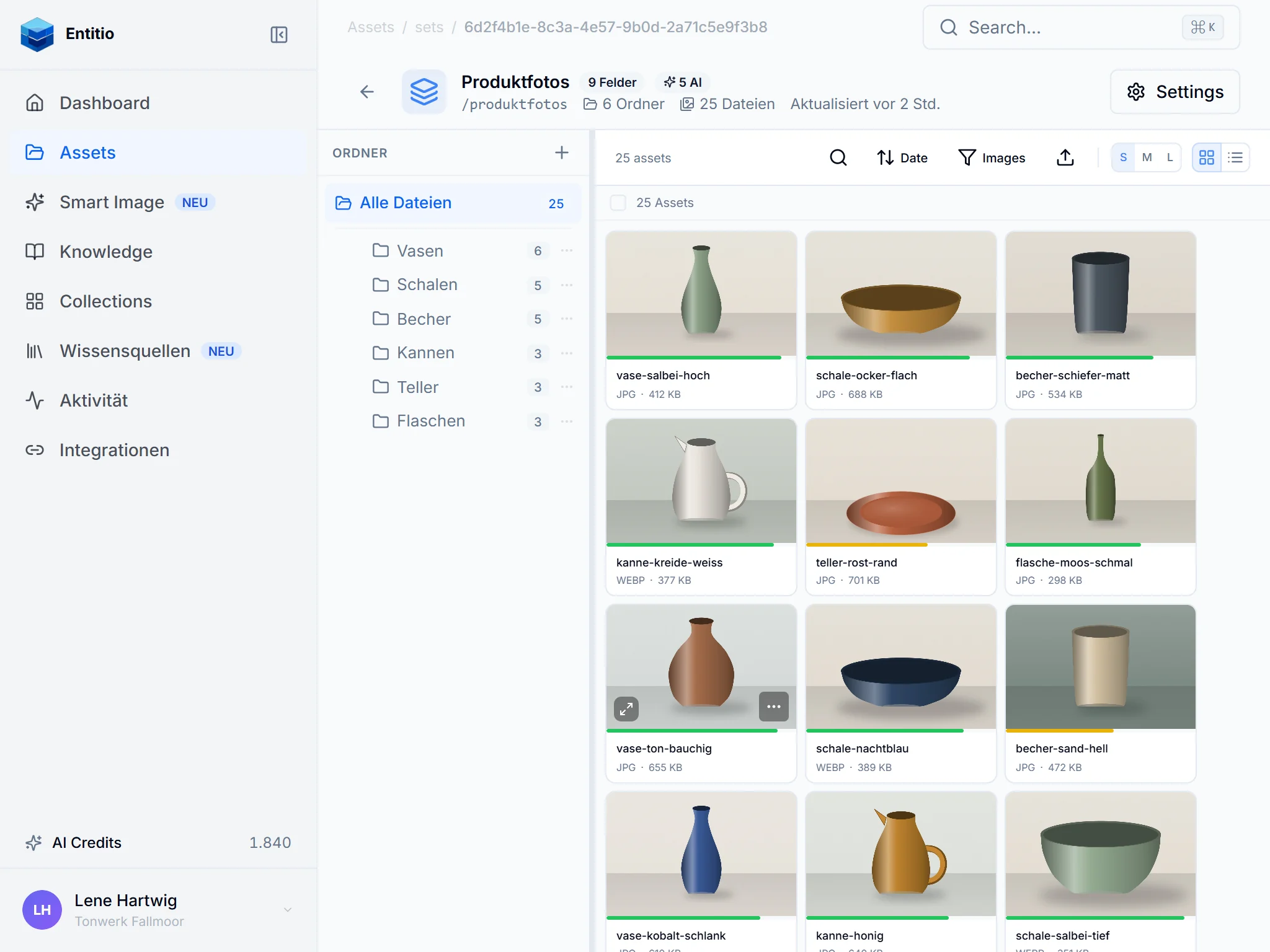Open Wissensquellen in the sidebar
1270x952 pixels.
pos(159,351)
